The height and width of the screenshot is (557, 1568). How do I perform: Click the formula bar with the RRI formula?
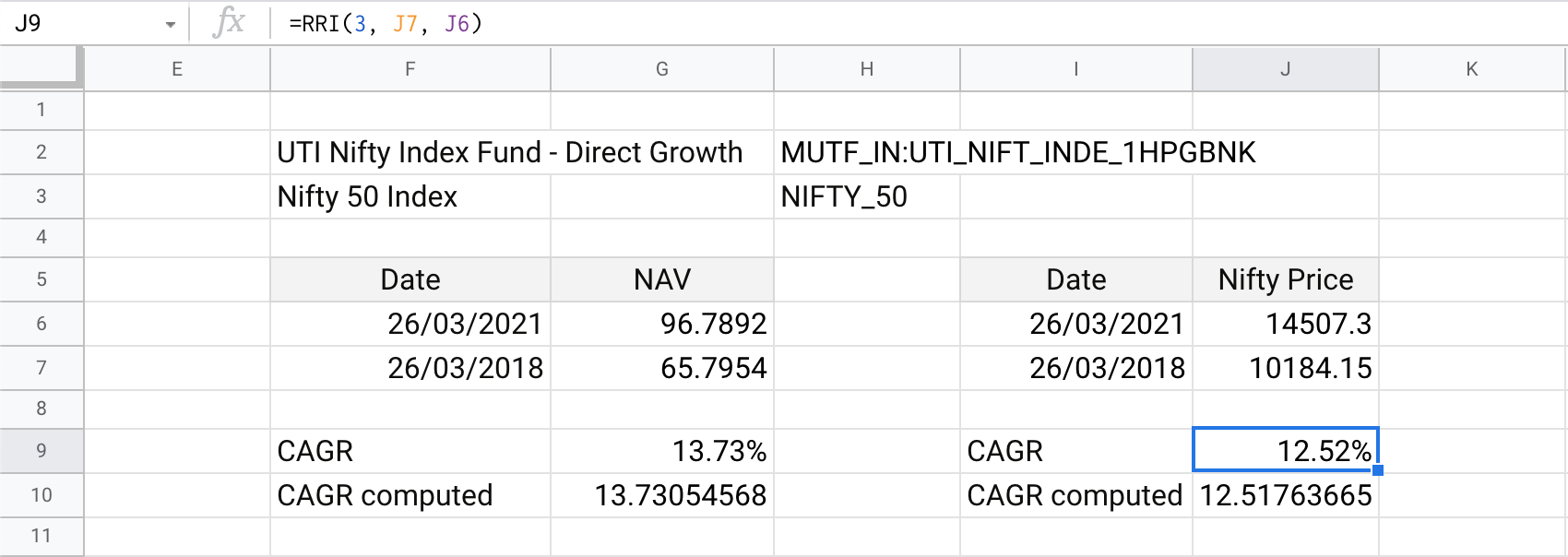[918, 23]
